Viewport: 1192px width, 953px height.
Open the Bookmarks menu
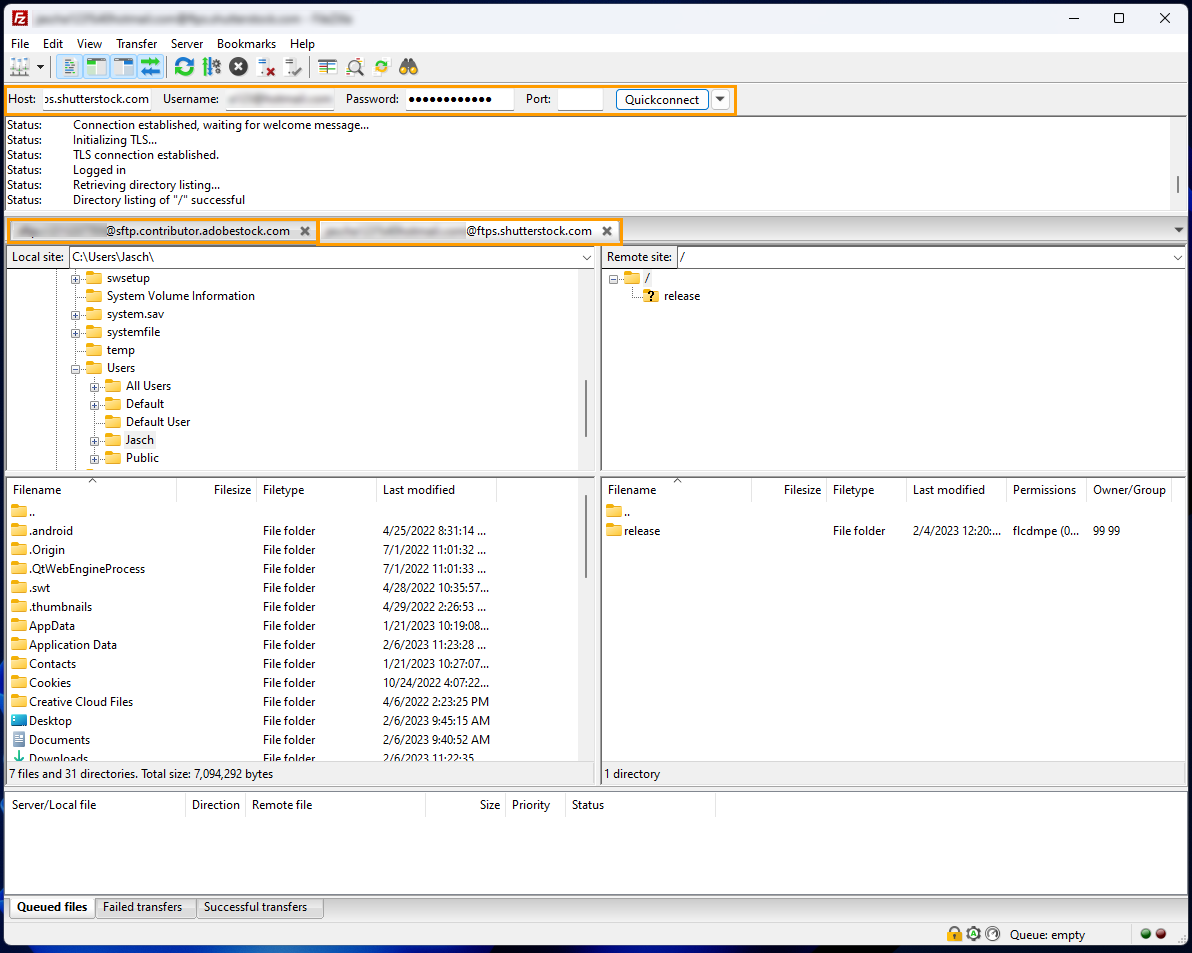pos(246,43)
